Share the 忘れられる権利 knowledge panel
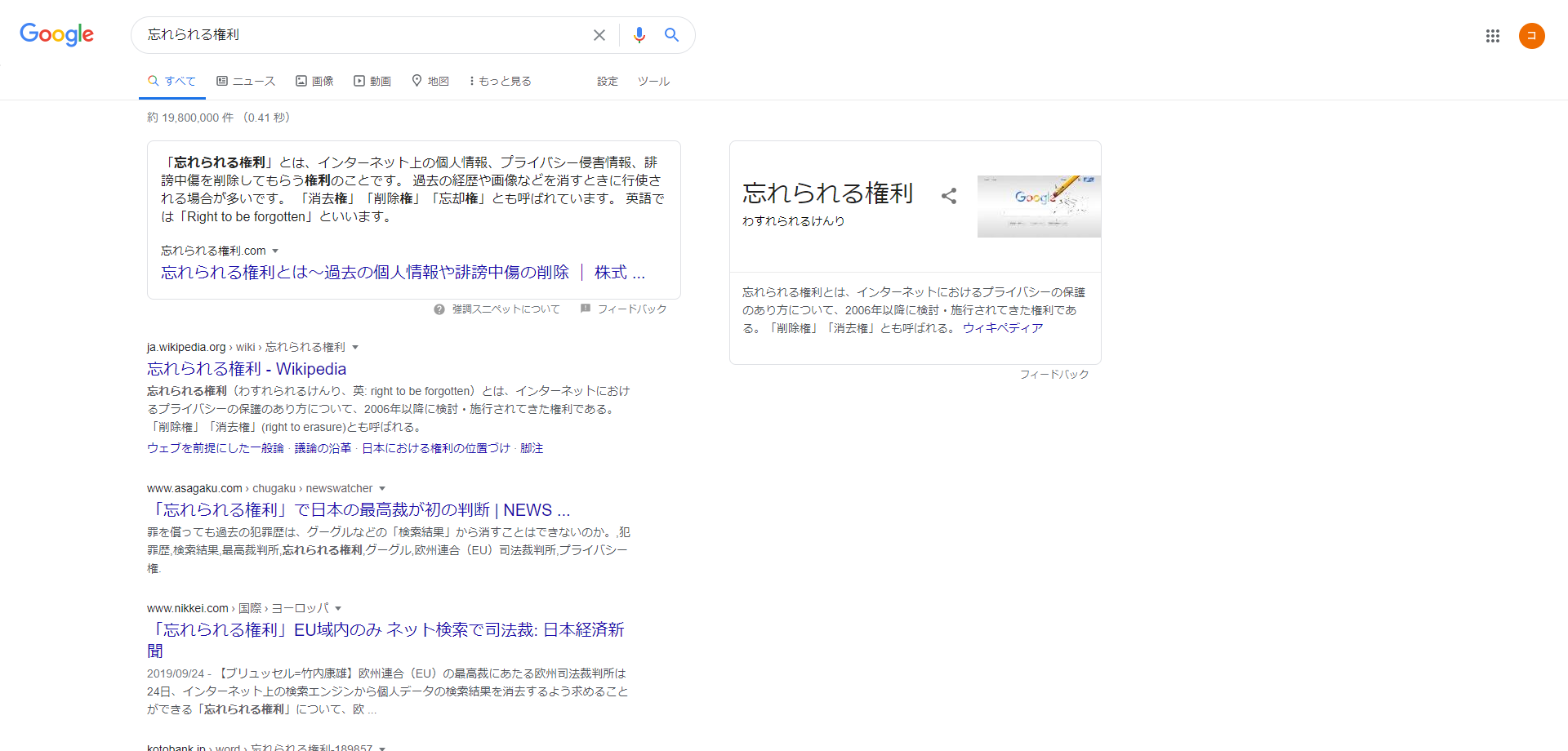 tap(948, 196)
